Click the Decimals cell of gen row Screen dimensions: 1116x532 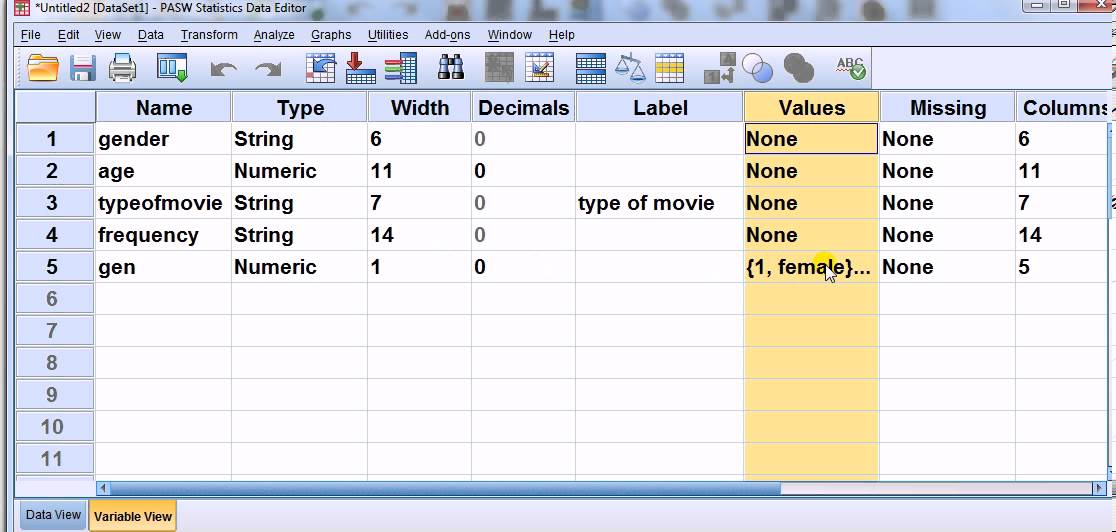(524, 267)
